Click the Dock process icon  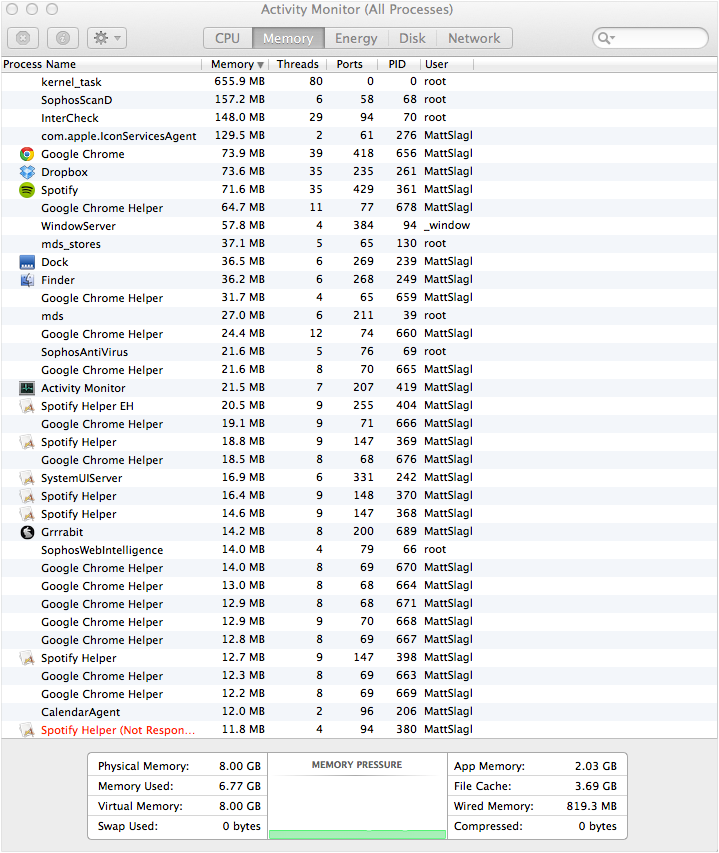(27, 262)
